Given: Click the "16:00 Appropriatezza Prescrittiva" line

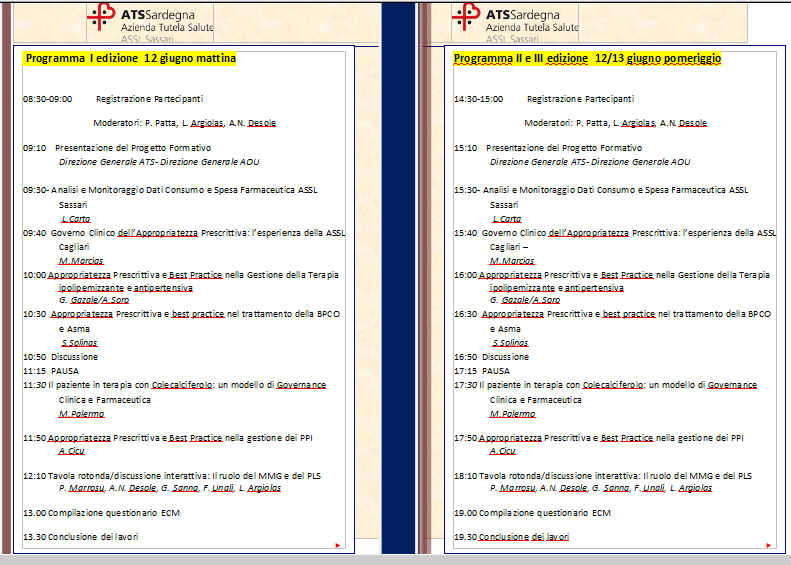Looking at the screenshot, I should [x=611, y=275].
